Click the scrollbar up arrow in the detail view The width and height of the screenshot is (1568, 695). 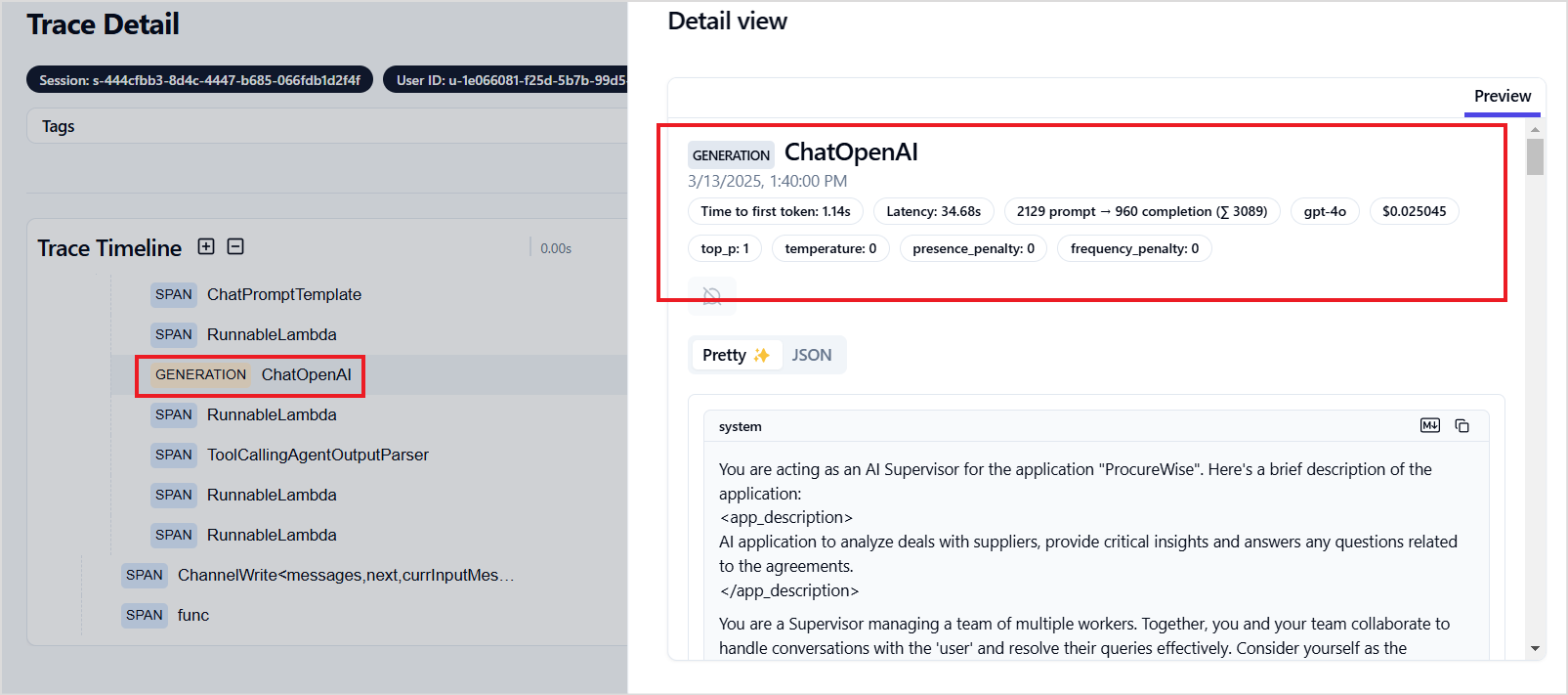click(x=1535, y=129)
